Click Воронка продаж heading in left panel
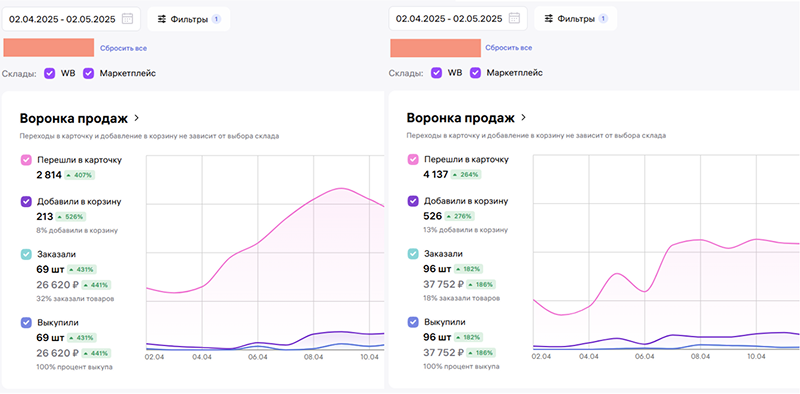Viewport: 800px width, 394px height. (x=74, y=119)
